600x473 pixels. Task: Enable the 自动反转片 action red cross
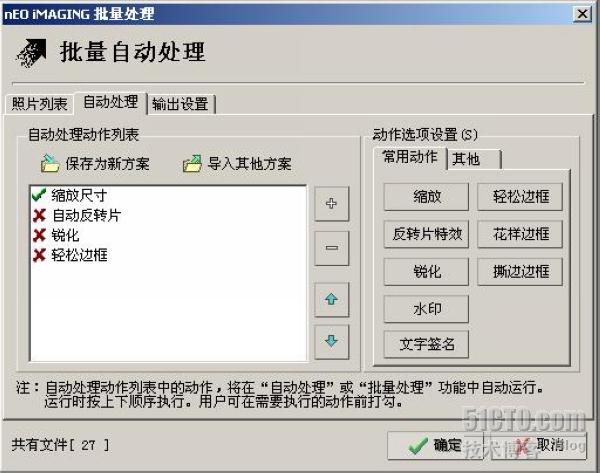tap(39, 215)
